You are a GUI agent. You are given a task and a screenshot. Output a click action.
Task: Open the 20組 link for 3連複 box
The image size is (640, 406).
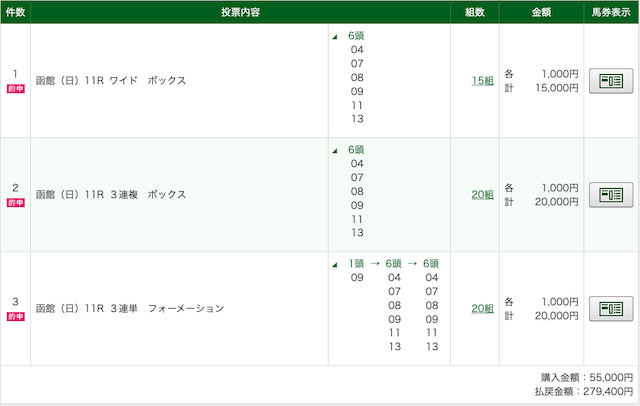pyautogui.click(x=482, y=195)
